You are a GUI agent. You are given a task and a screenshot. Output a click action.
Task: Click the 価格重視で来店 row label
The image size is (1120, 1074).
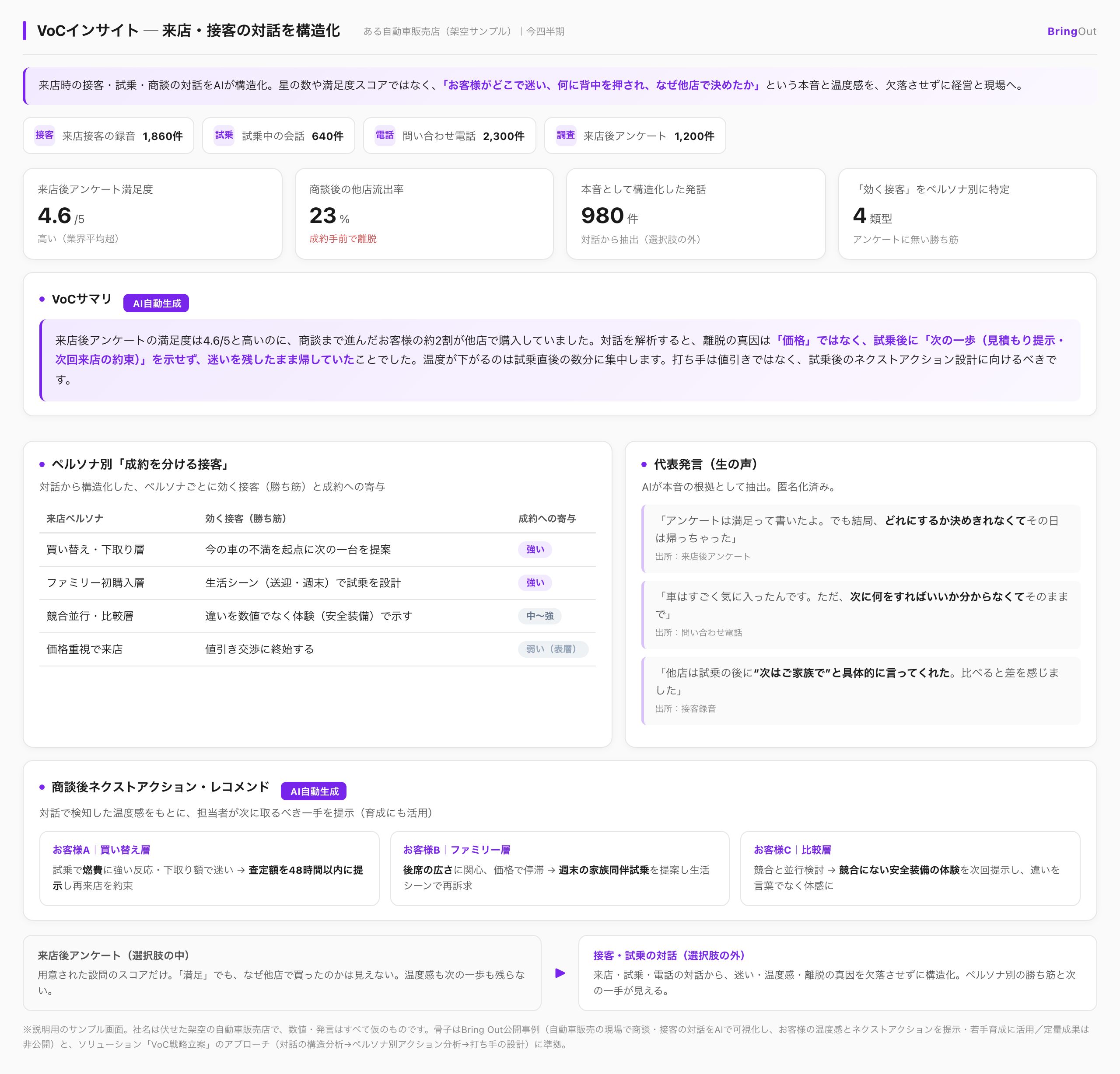tap(84, 649)
